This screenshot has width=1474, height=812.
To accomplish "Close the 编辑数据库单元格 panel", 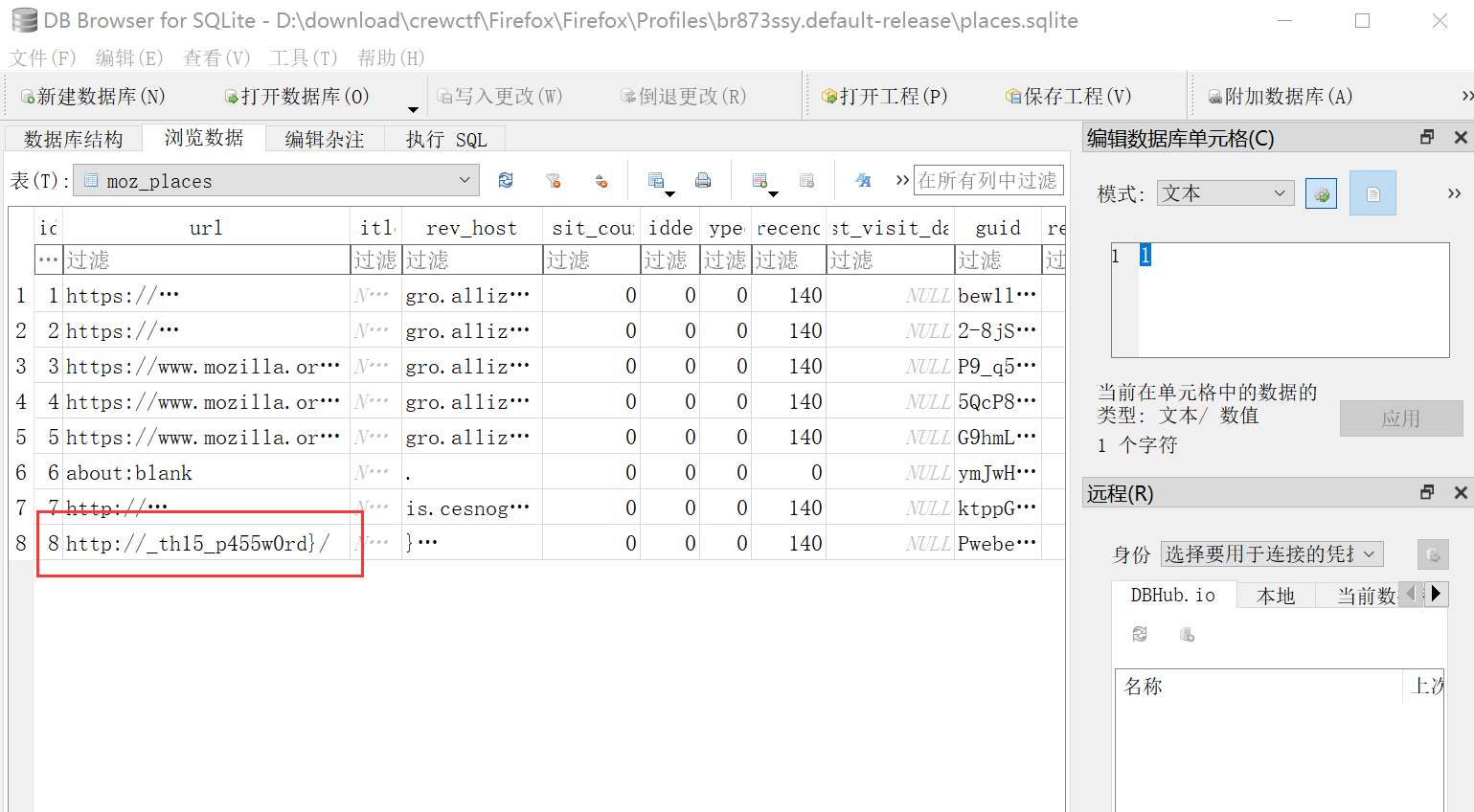I will [1461, 137].
